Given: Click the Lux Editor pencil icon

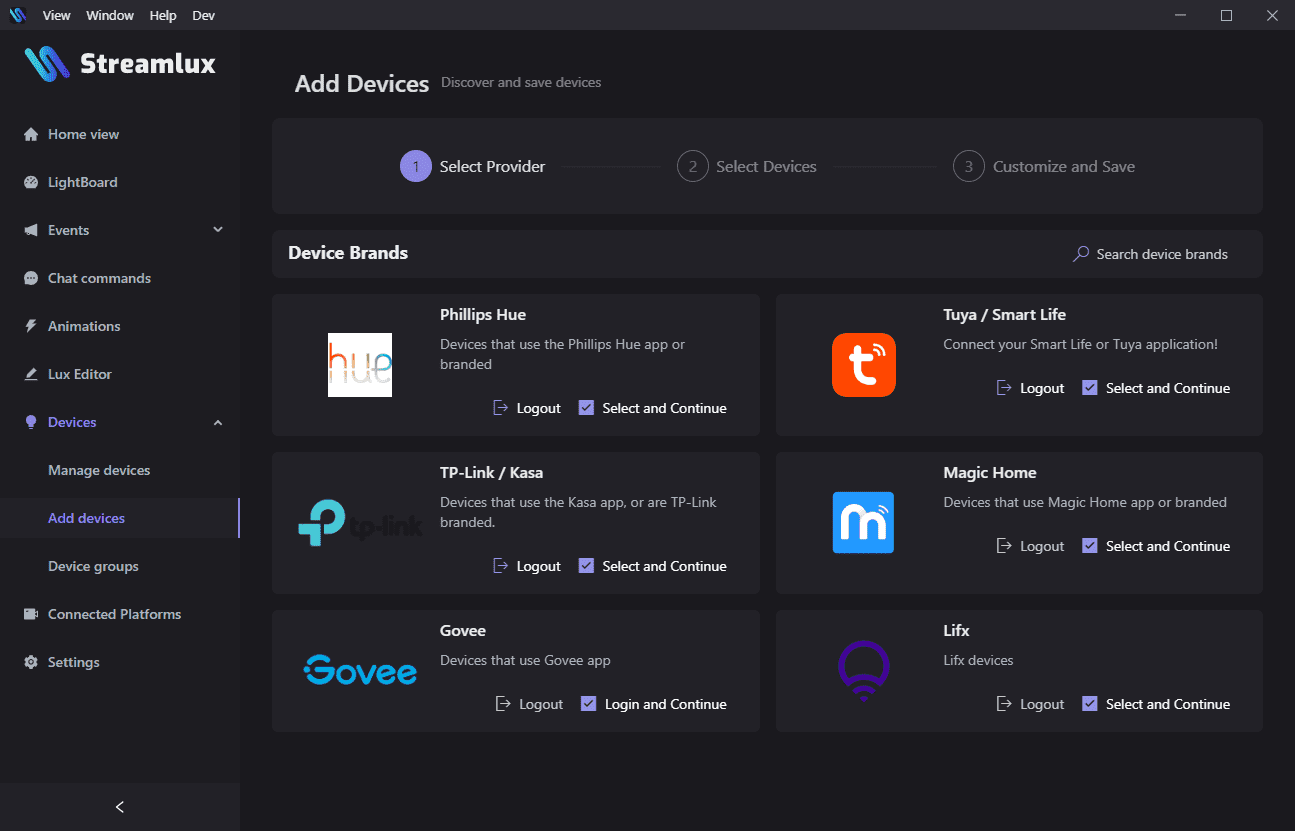Looking at the screenshot, I should pos(30,375).
